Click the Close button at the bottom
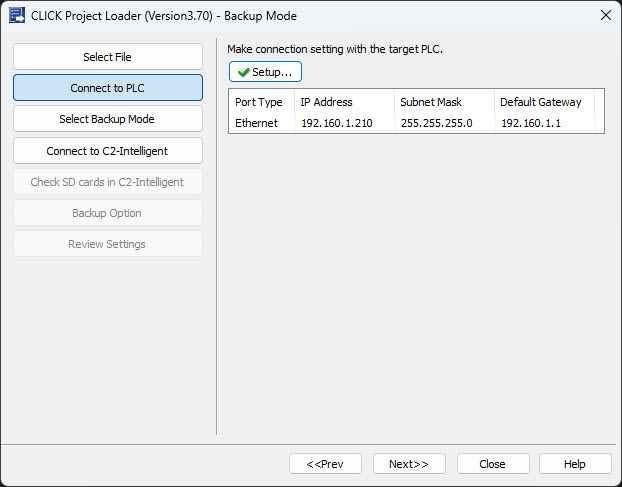 pos(493,464)
